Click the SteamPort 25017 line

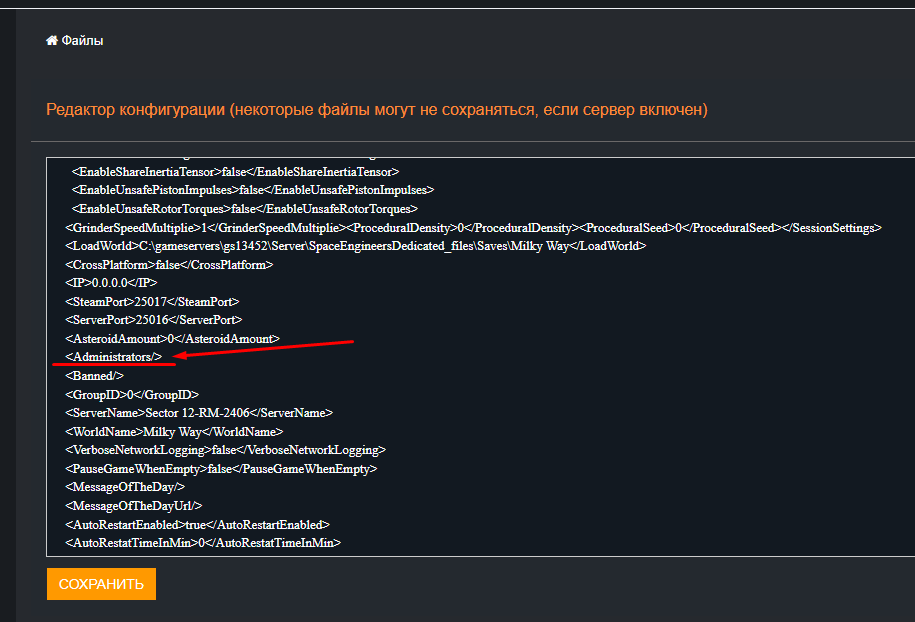152,301
